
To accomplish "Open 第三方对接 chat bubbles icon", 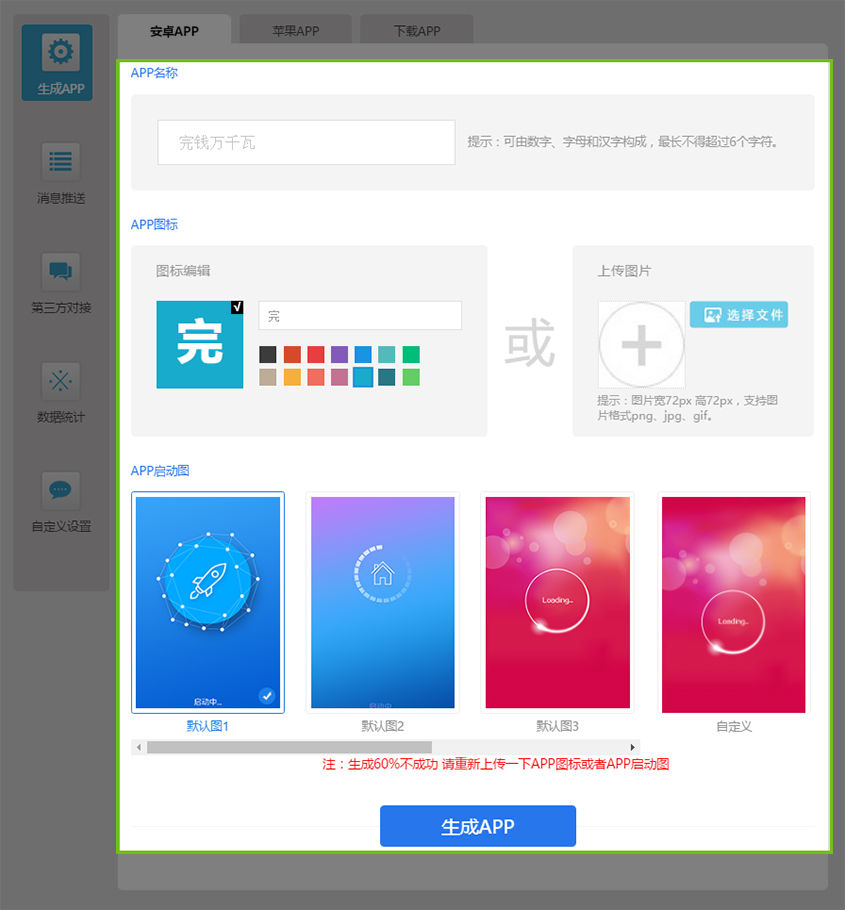I will point(60,271).
